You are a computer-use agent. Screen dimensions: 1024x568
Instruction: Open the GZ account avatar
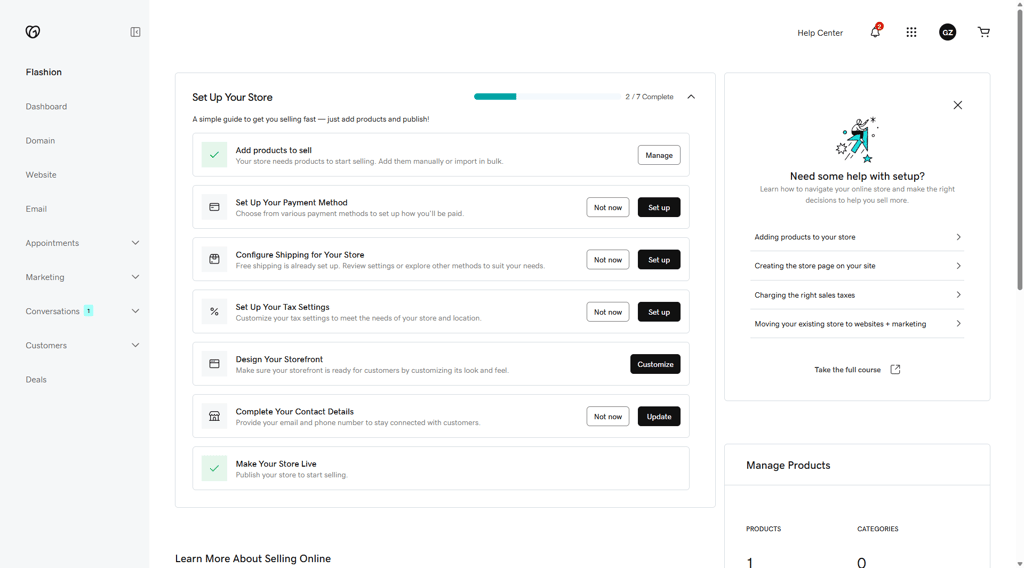948,32
